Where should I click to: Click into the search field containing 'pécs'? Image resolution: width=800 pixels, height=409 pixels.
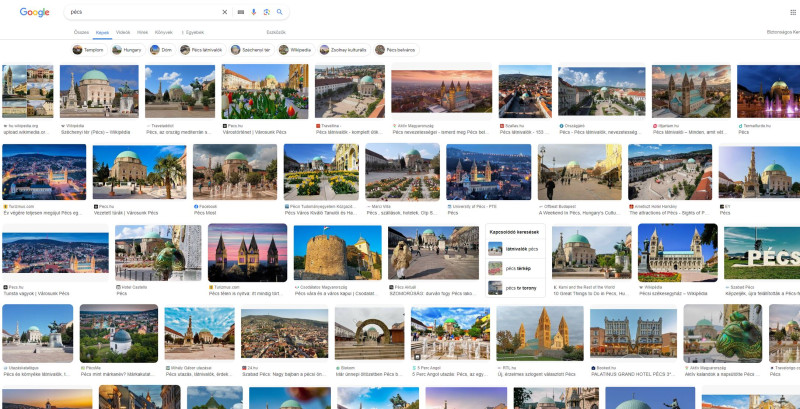tap(143, 12)
